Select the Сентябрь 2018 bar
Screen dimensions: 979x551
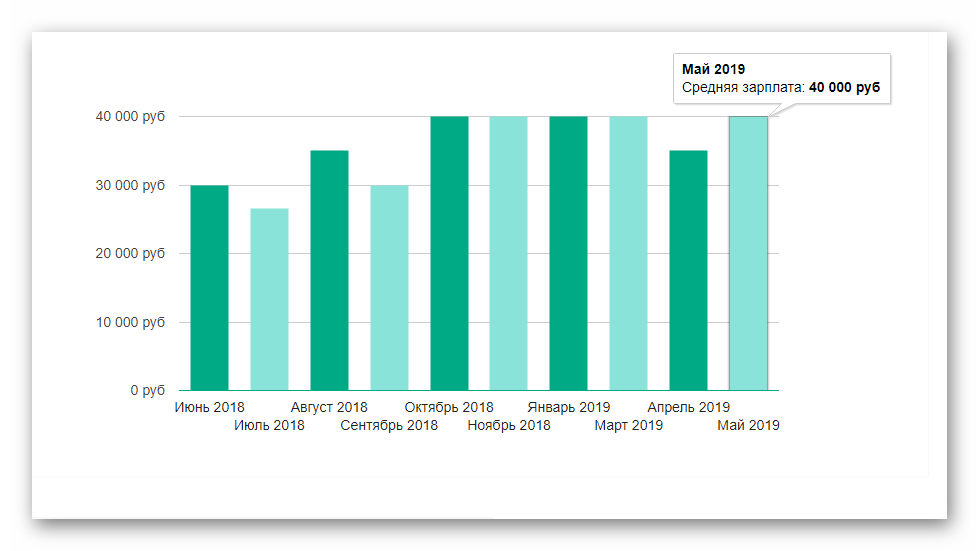click(x=389, y=288)
